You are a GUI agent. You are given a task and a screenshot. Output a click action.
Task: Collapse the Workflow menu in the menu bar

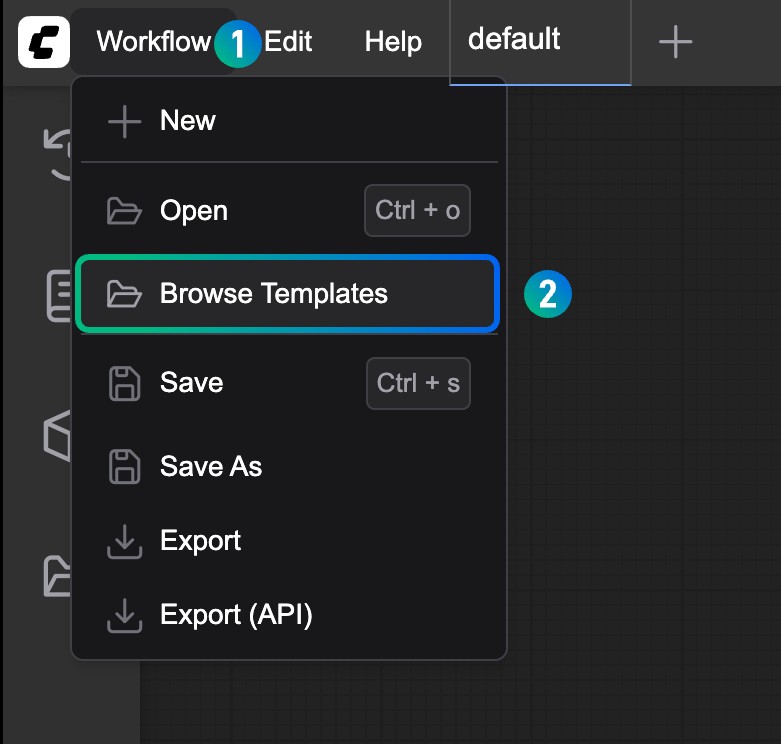tap(153, 42)
